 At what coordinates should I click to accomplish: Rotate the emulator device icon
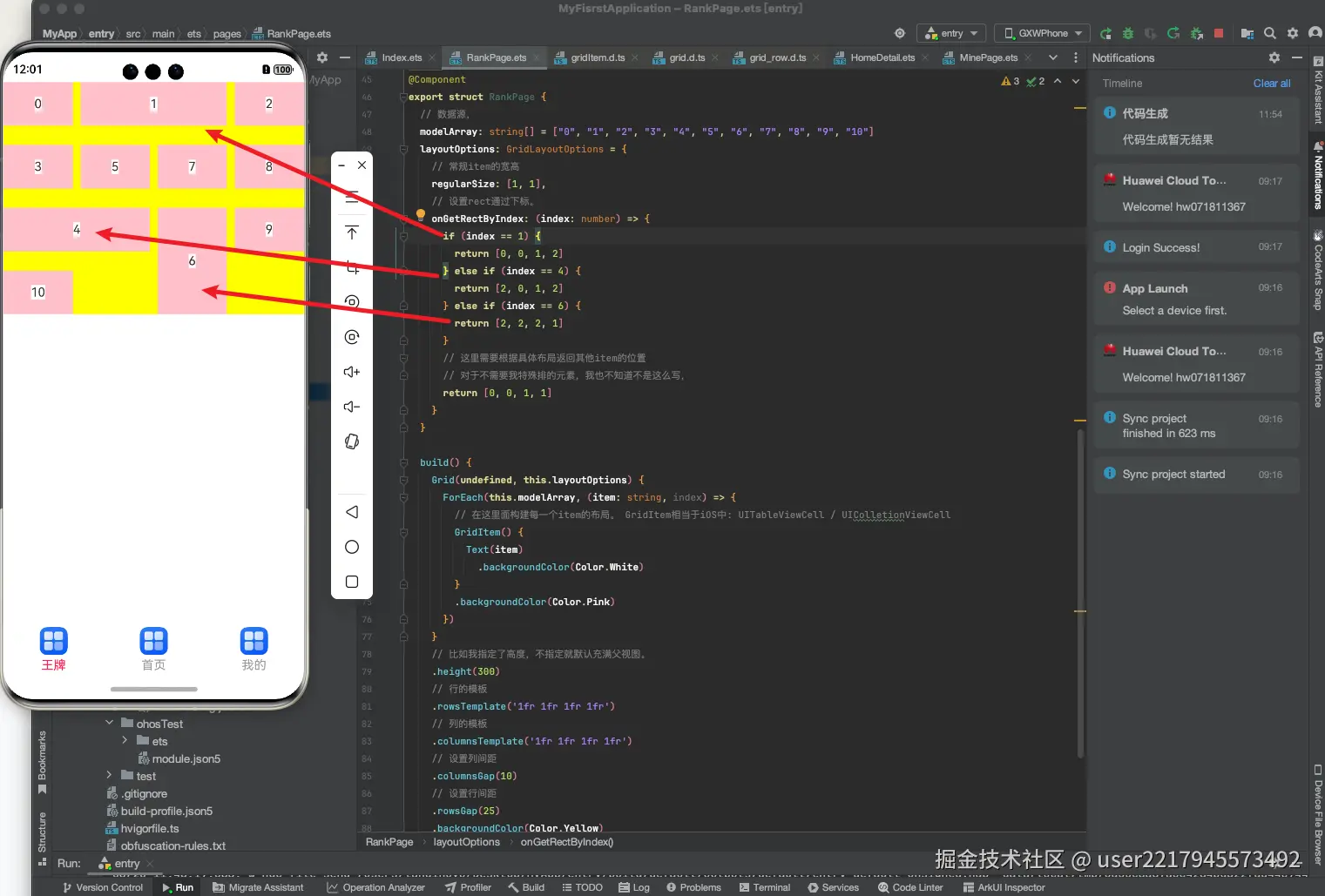(x=352, y=441)
